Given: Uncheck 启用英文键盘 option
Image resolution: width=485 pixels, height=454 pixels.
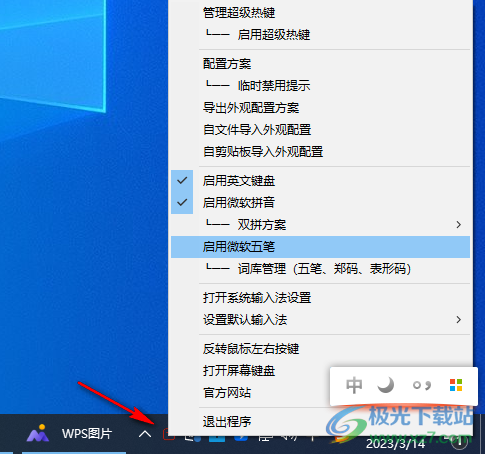Looking at the screenshot, I should point(320,181).
